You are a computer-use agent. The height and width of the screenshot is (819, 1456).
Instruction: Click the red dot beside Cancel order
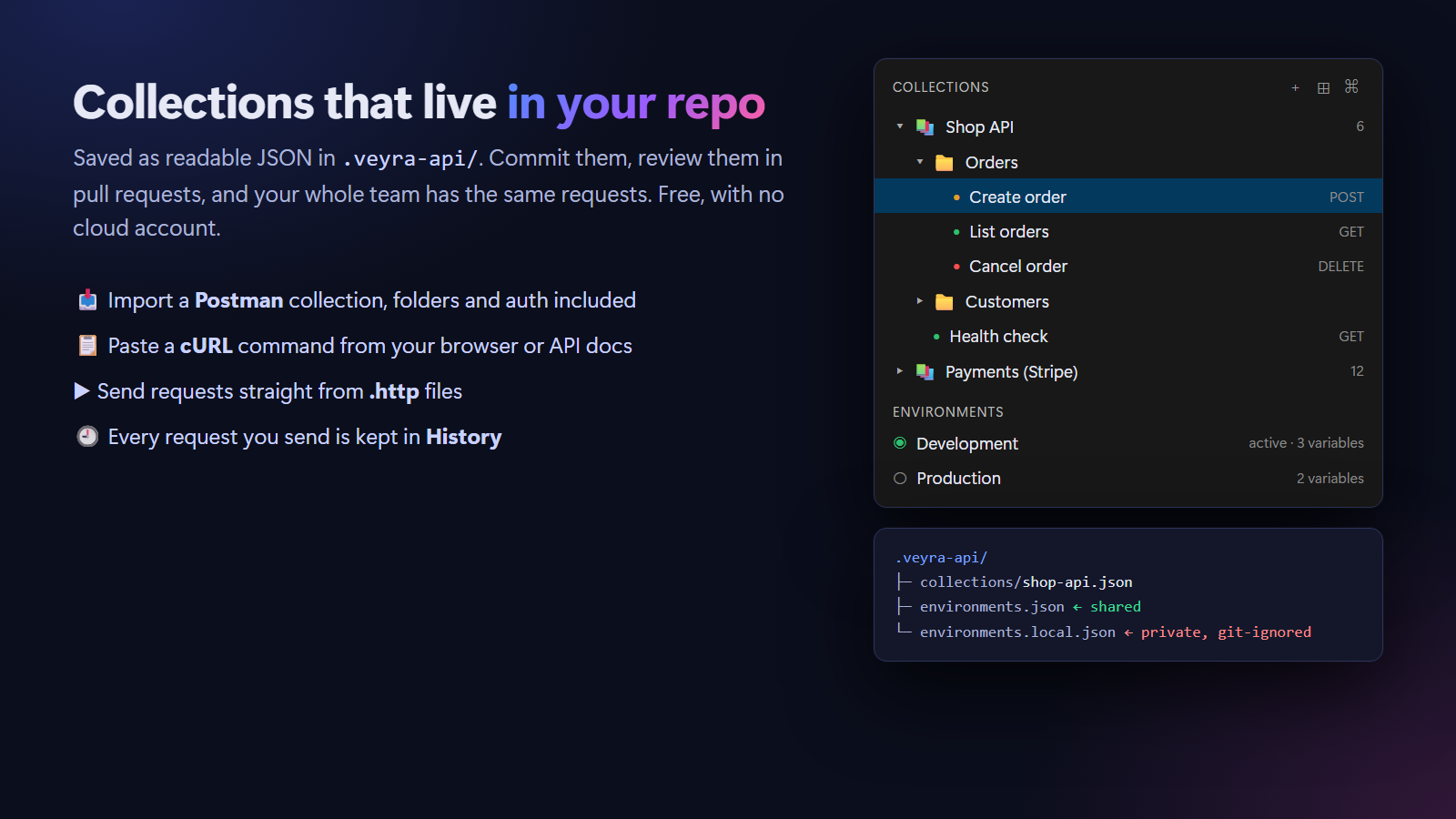[956, 267]
